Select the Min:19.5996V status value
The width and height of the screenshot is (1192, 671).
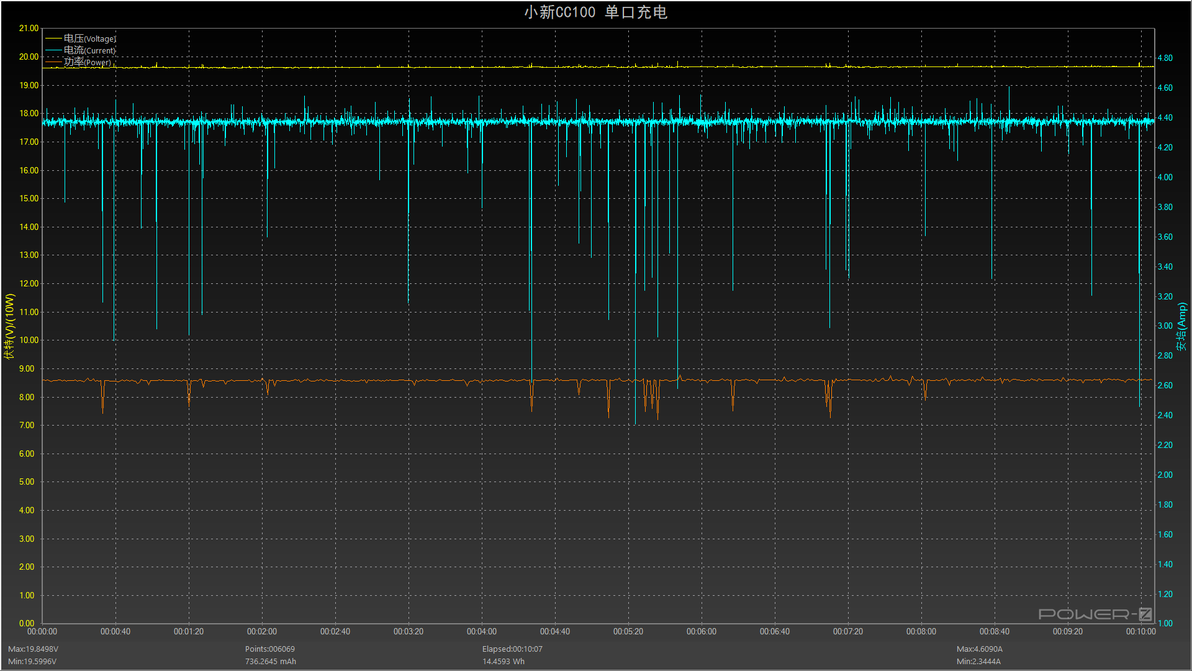pos(32,661)
